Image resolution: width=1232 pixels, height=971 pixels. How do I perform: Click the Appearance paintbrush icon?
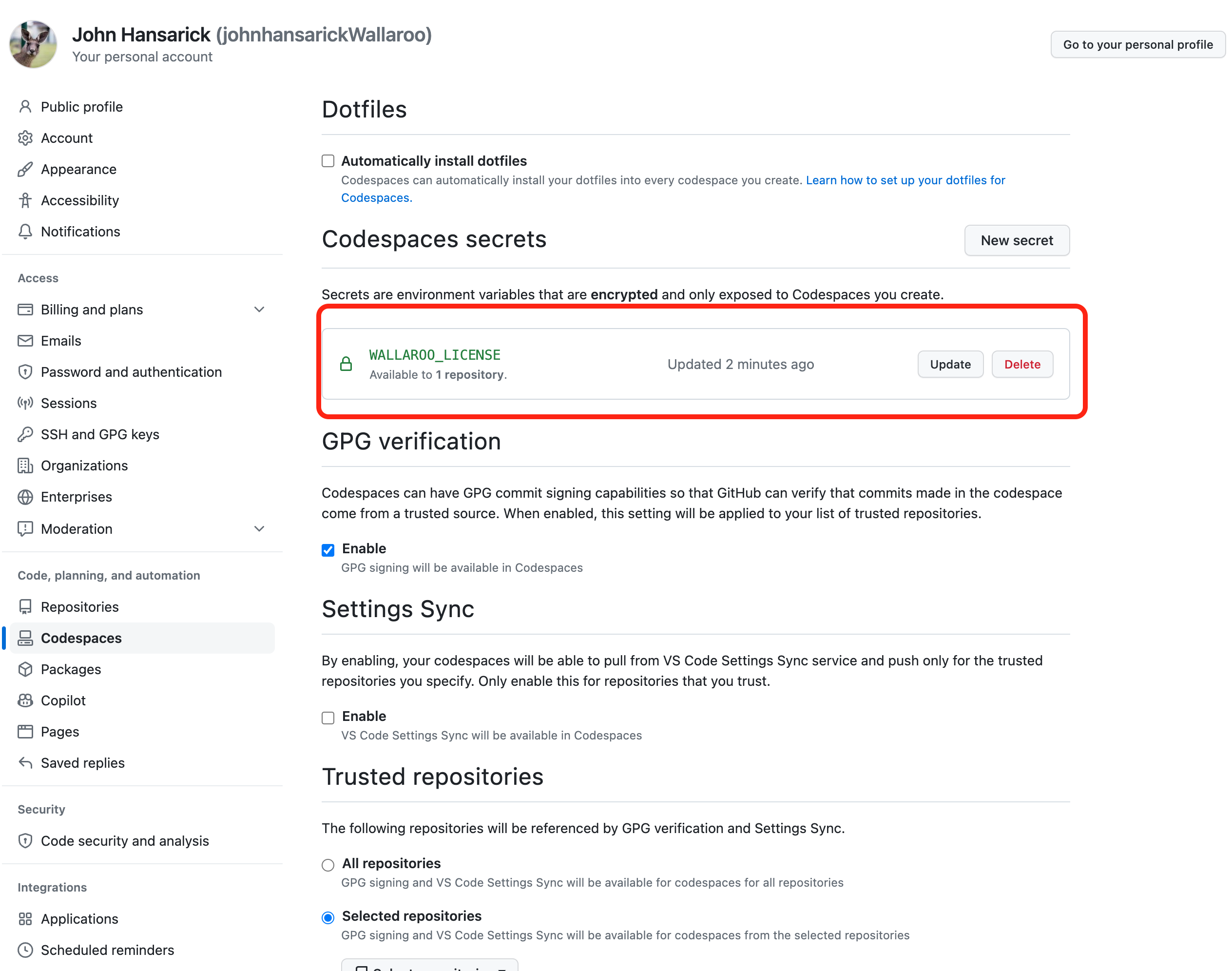tap(25, 169)
